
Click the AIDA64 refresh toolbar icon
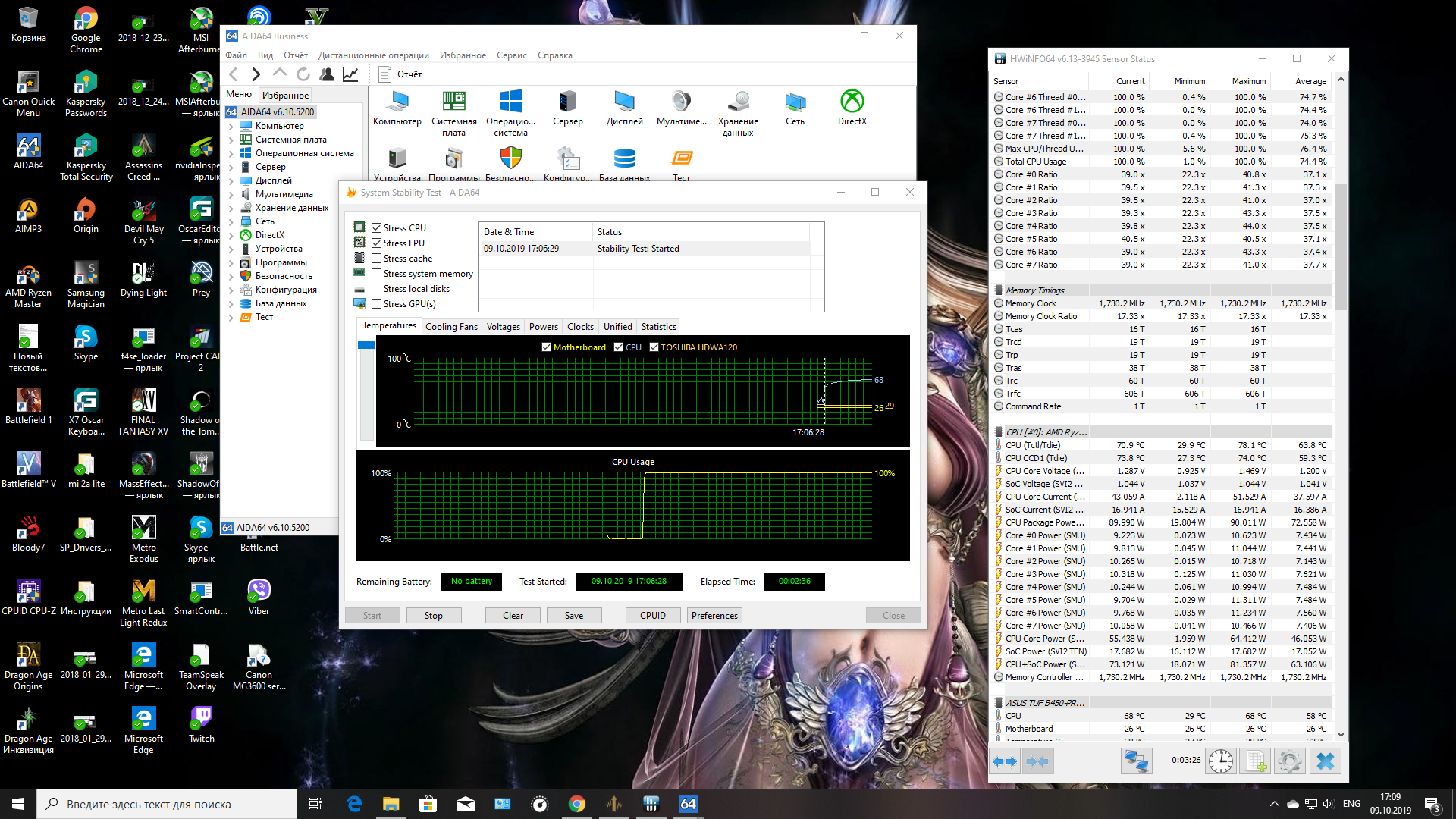(x=303, y=74)
